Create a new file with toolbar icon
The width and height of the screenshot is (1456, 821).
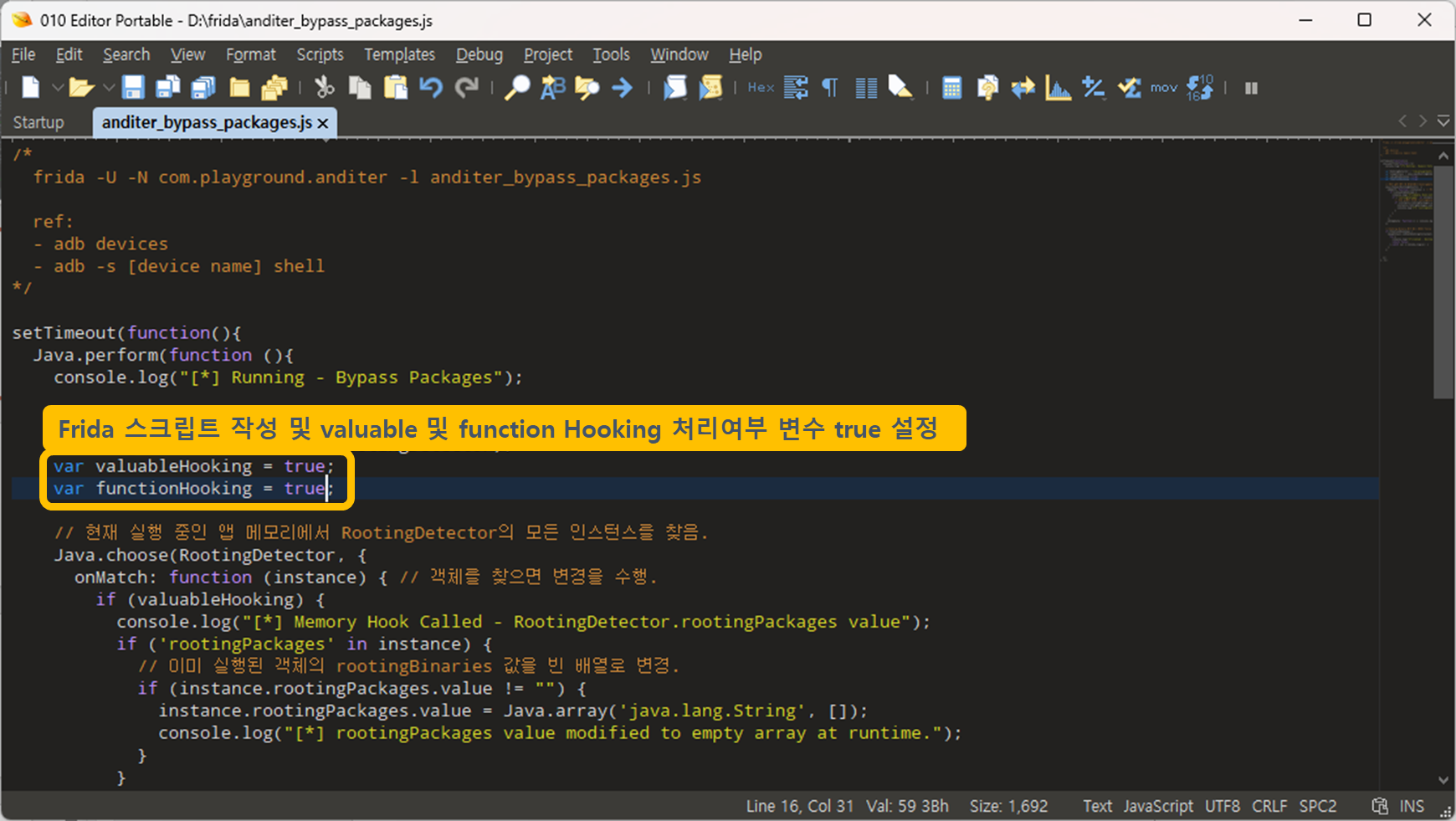coord(31,87)
